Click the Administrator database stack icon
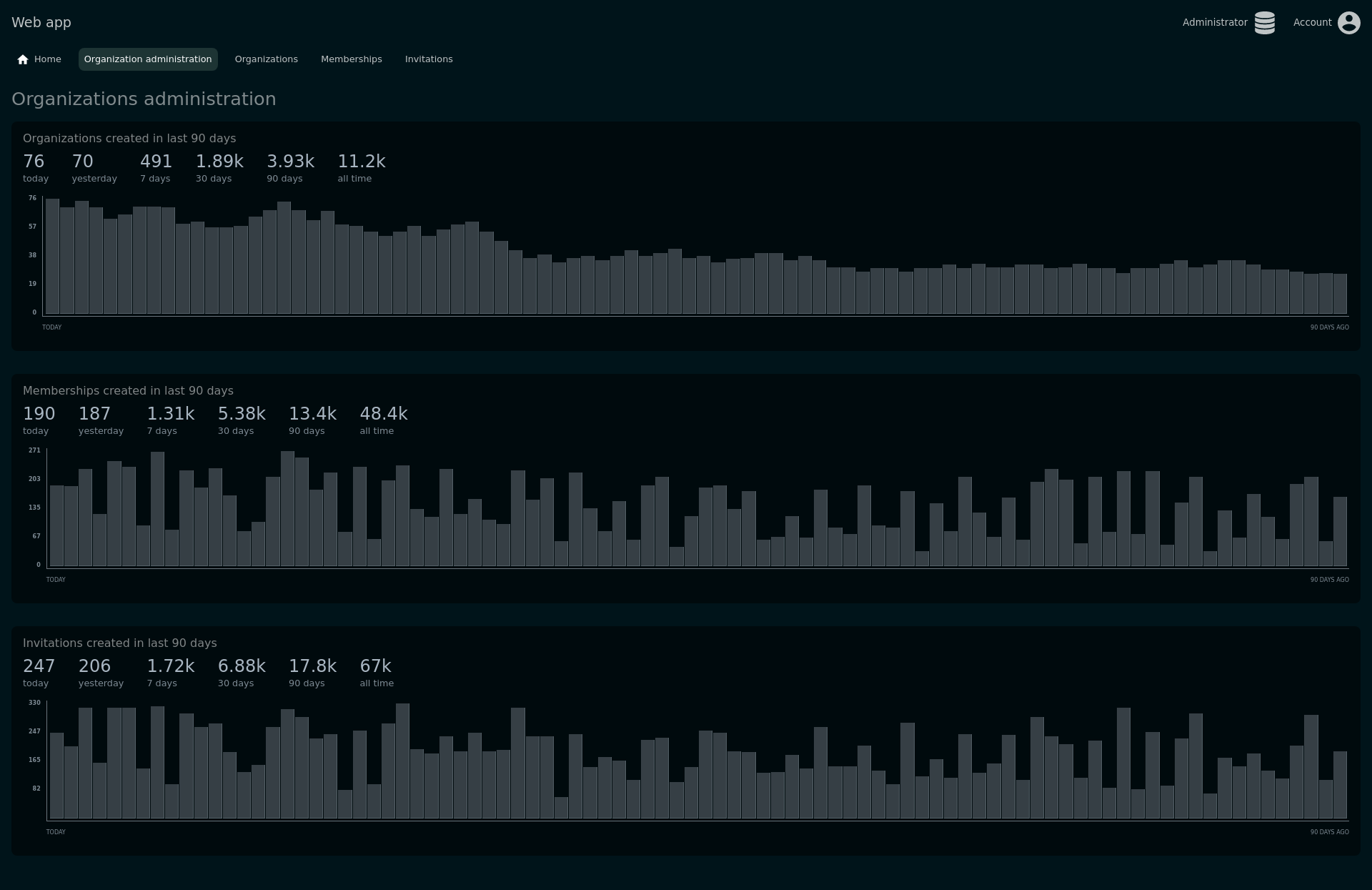This screenshot has height=890, width=1372. (x=1264, y=23)
